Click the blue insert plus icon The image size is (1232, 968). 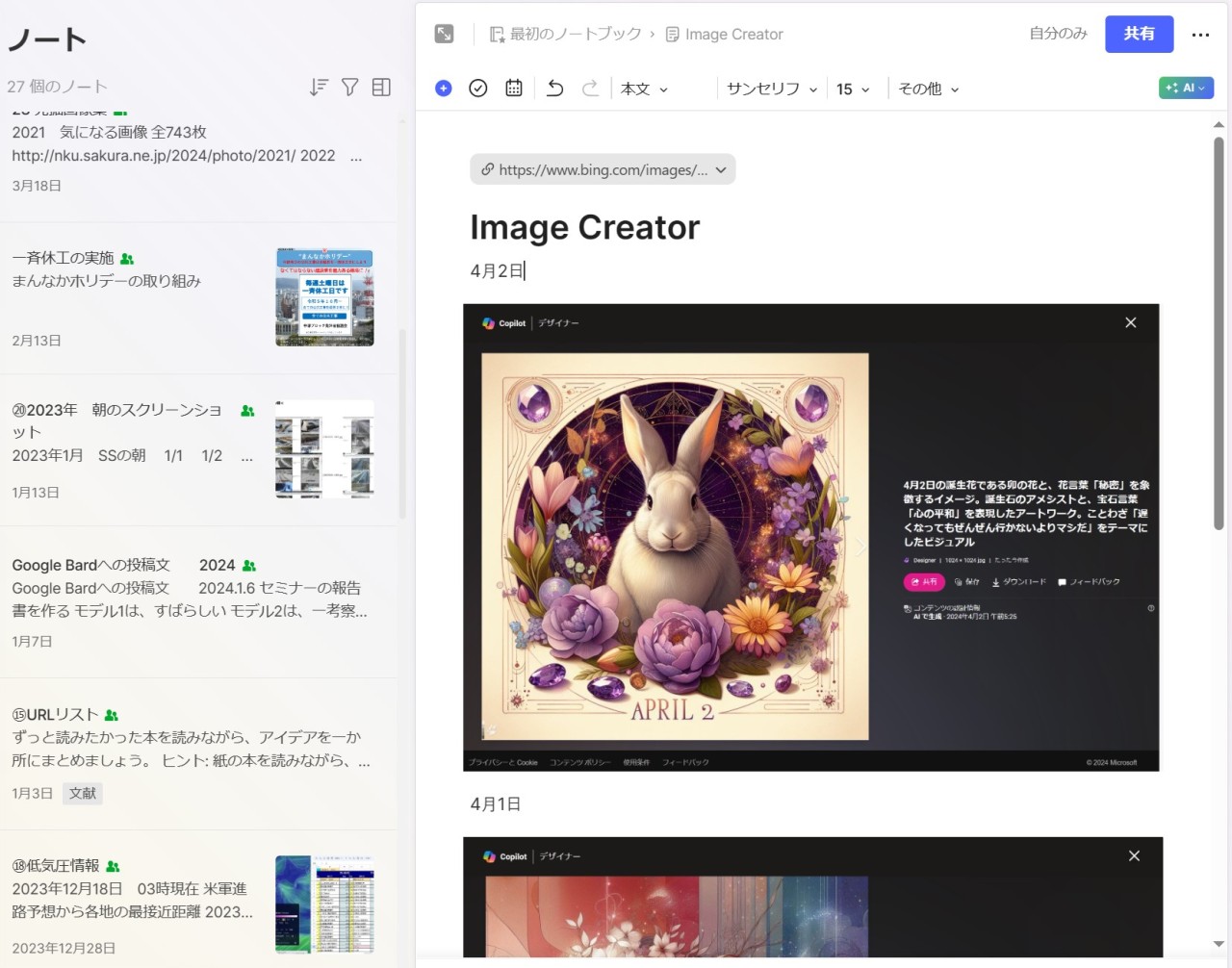point(444,89)
